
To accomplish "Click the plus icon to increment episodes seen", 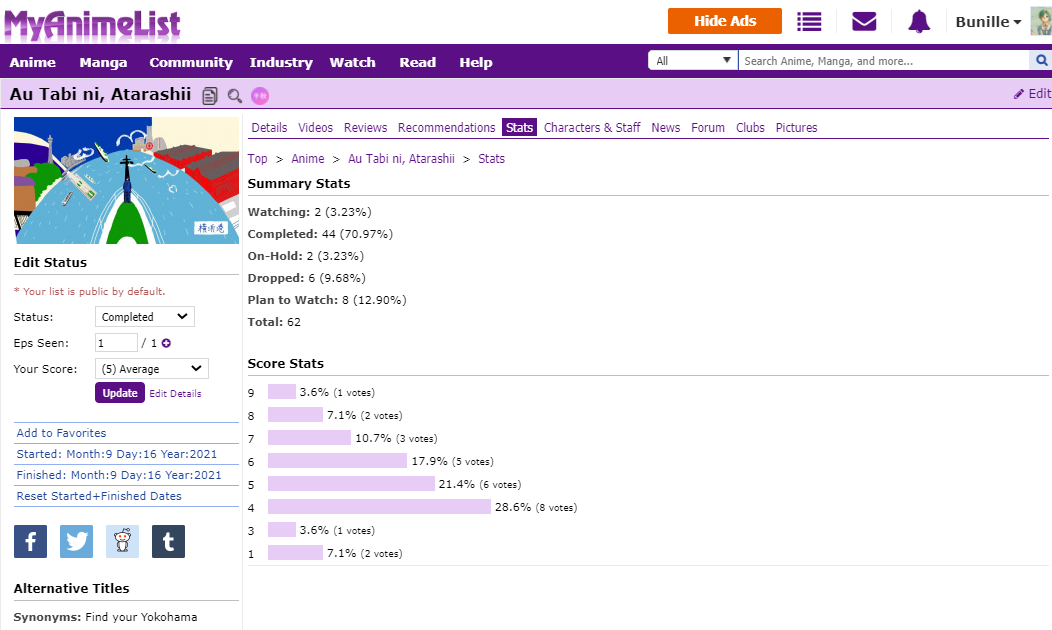I will point(166,343).
